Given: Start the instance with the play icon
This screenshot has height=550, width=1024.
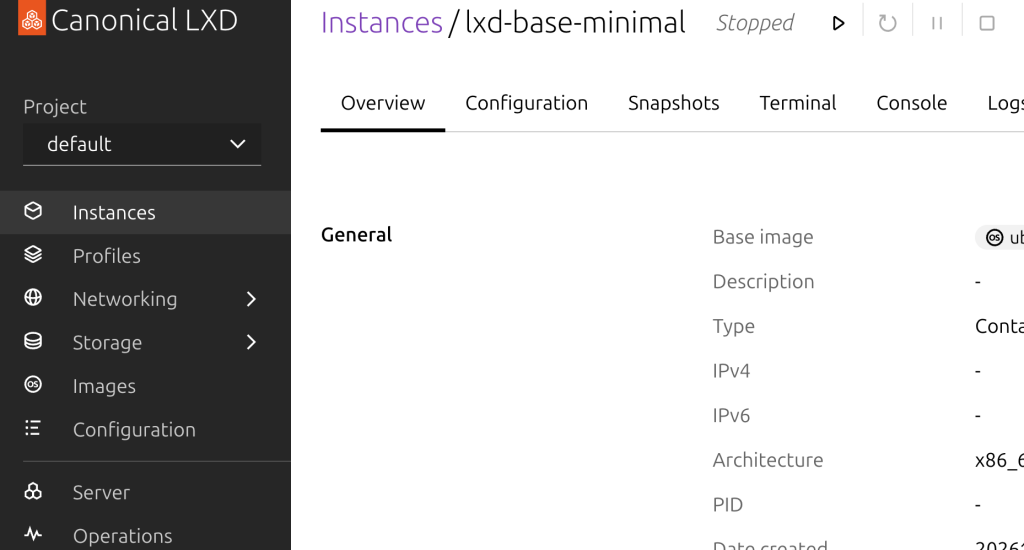Looking at the screenshot, I should pyautogui.click(x=839, y=23).
